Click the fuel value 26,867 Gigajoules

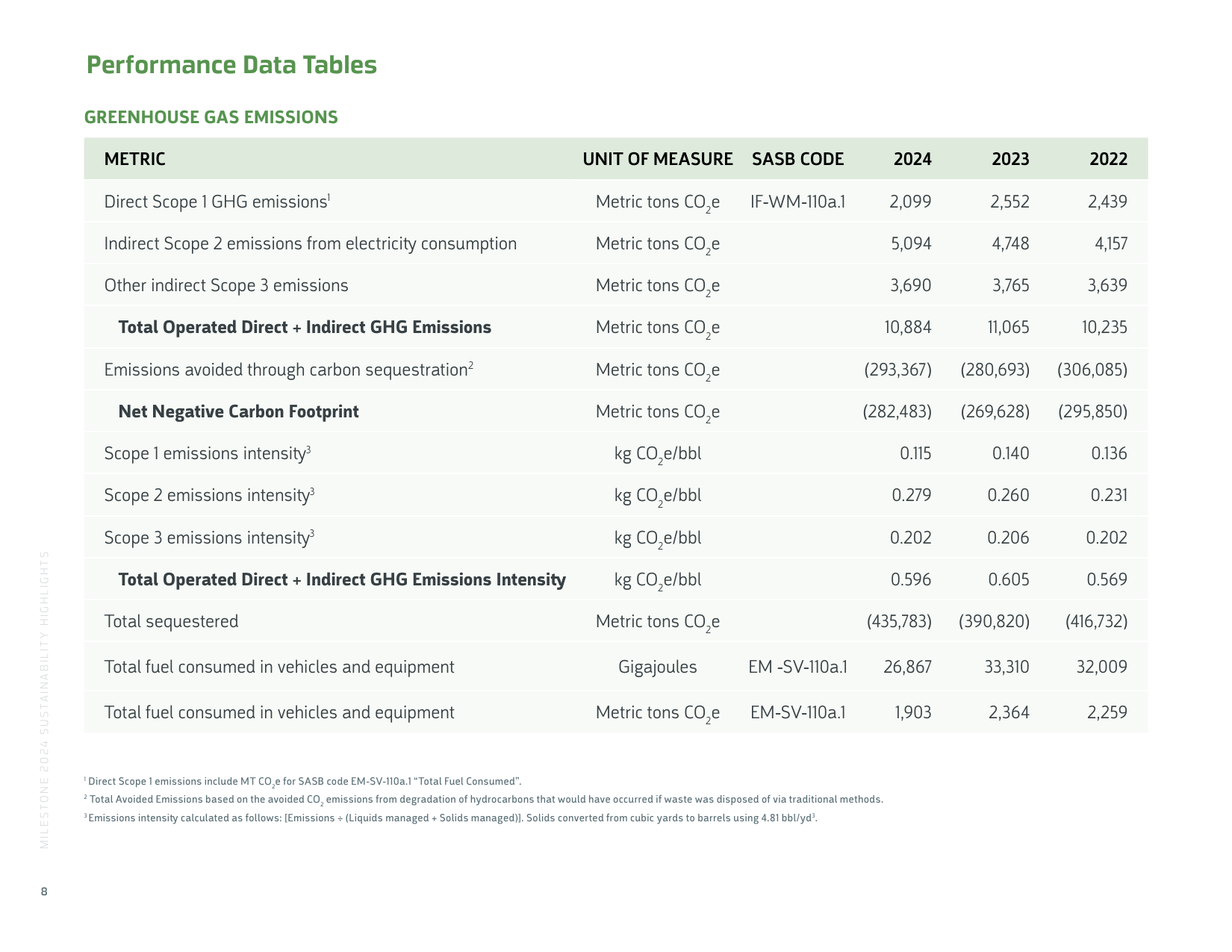(908, 667)
